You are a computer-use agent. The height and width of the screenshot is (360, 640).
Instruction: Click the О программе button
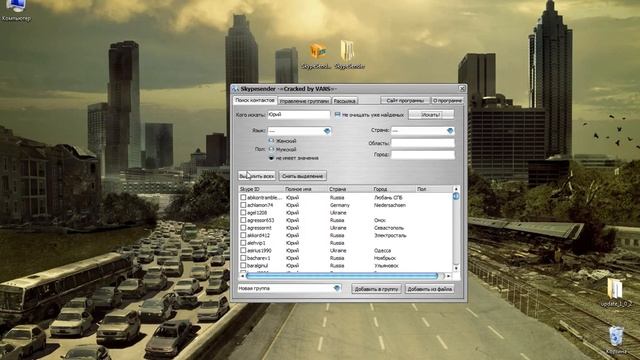447,100
